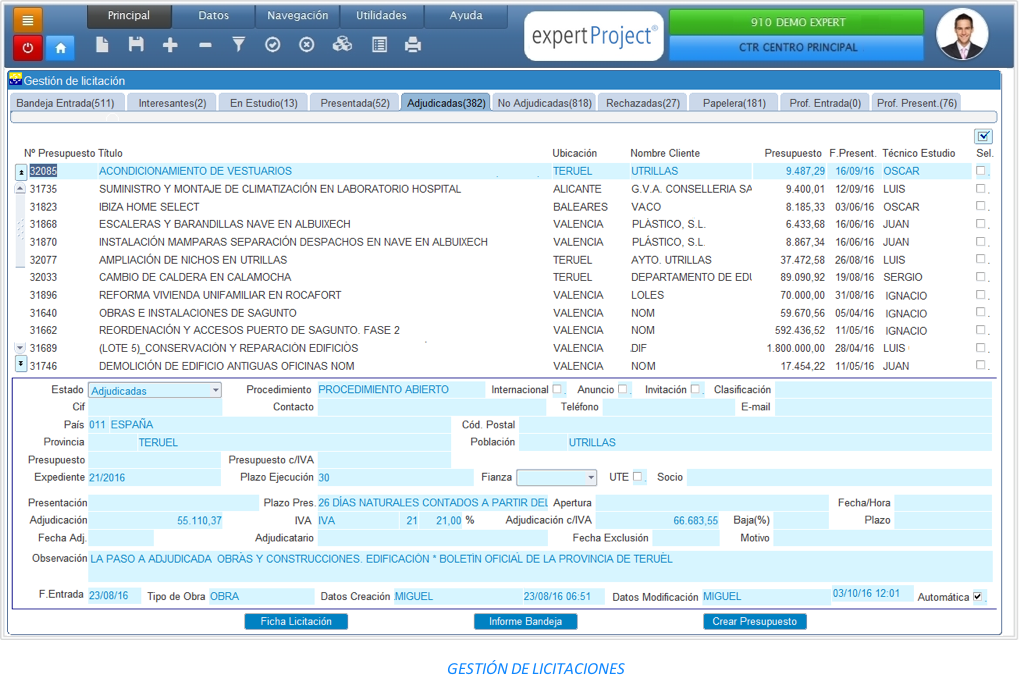Click the user profile photo
The width and height of the screenshot is (1019, 689).
pos(962,34)
